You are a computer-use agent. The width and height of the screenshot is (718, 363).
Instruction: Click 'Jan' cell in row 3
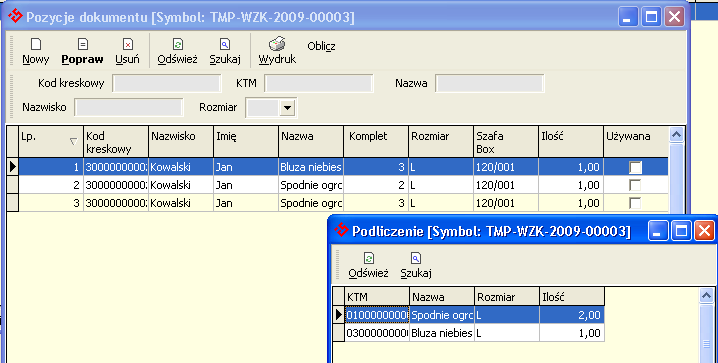click(x=246, y=203)
